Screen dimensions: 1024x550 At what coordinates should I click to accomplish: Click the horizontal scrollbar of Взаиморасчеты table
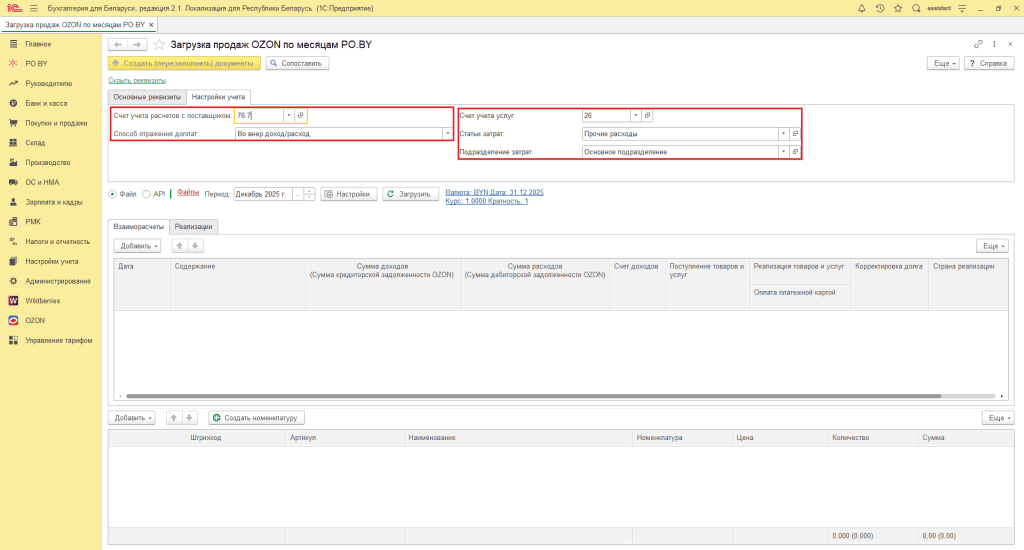534,396
